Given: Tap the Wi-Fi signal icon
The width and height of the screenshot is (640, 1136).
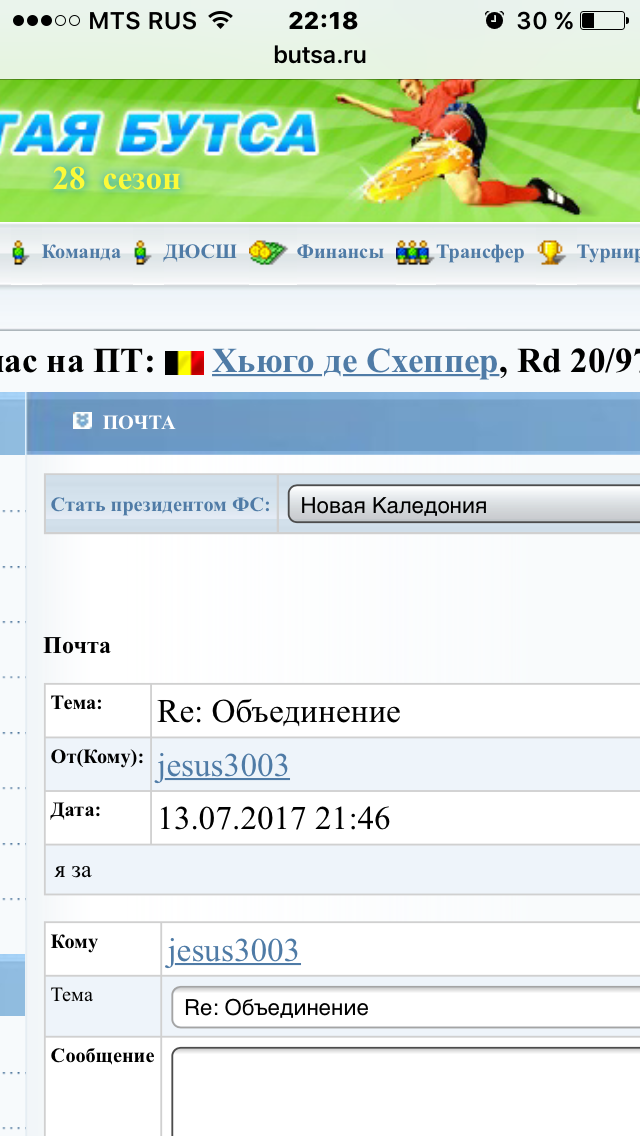Looking at the screenshot, I should point(221,21).
